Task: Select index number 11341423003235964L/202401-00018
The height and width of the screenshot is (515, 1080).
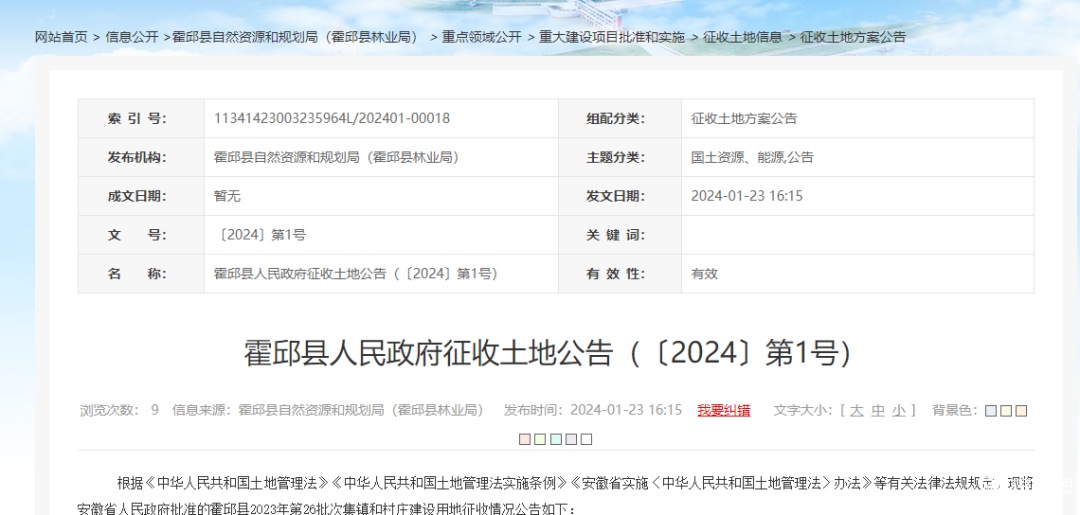Action: coord(332,118)
